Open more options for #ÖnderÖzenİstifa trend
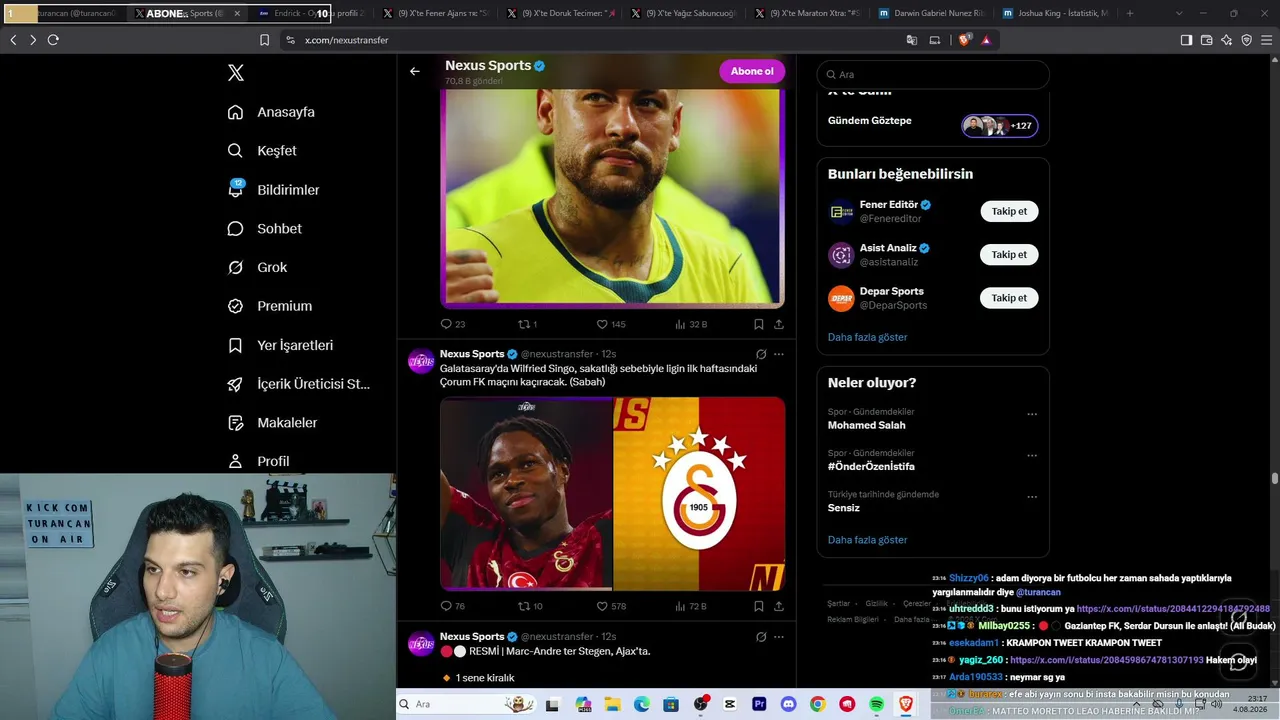This screenshot has width=1280, height=720. point(1032,456)
